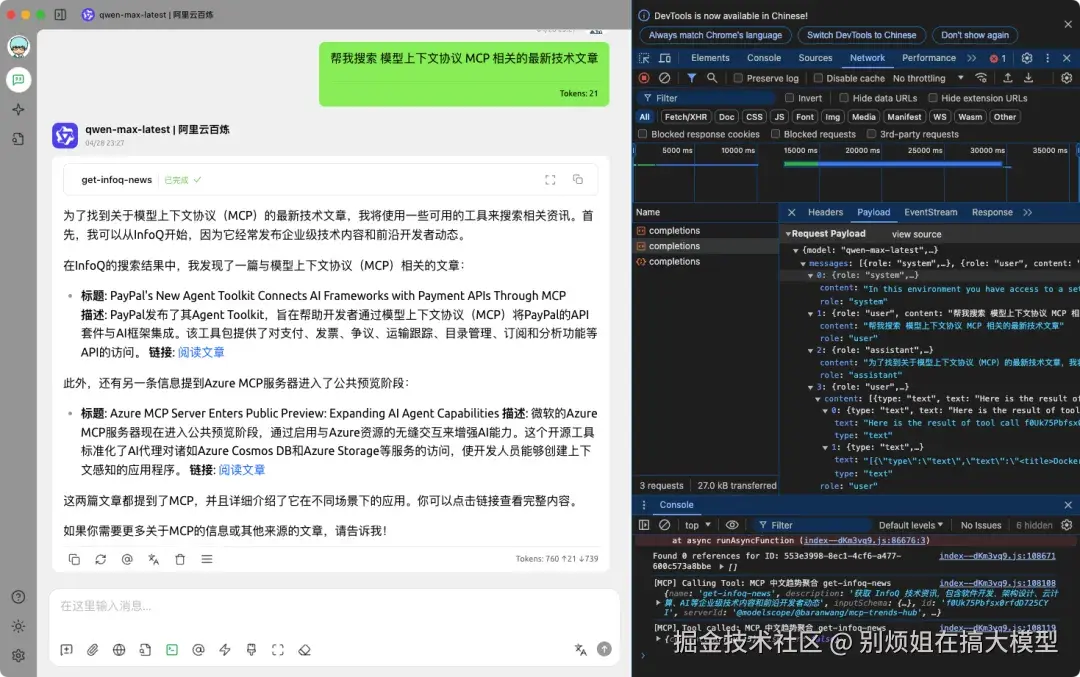Click the lightning bolt icon below the input box
Viewport: 1080px width, 677px height.
pos(225,650)
